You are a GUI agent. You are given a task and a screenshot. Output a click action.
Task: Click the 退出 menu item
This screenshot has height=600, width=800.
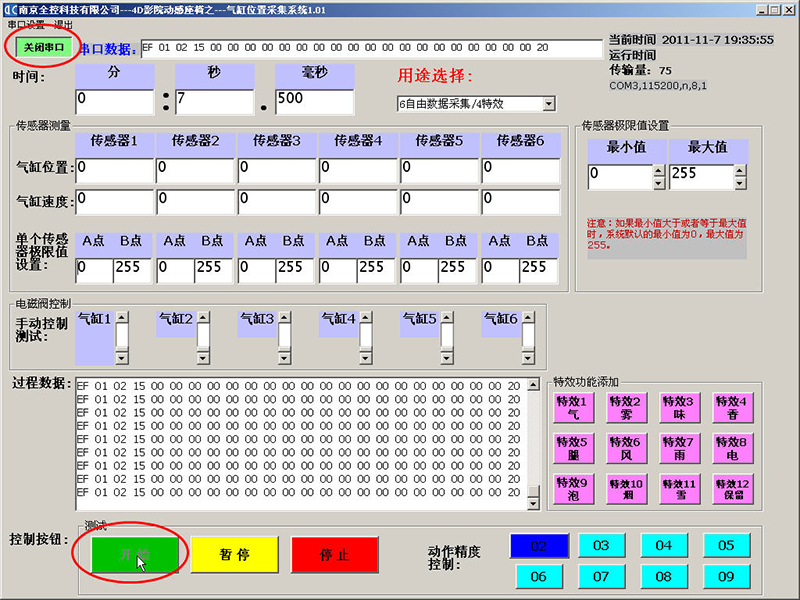[64, 23]
